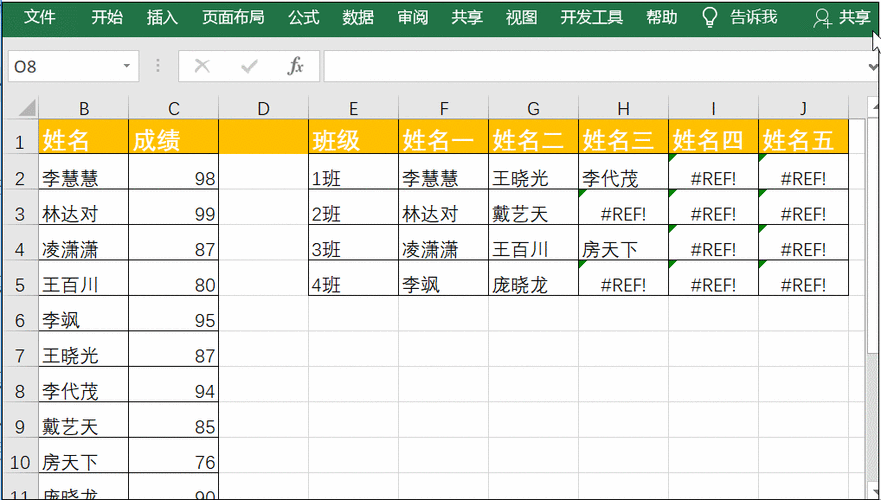The height and width of the screenshot is (500, 881).
Task: Select column G header
Action: point(533,108)
